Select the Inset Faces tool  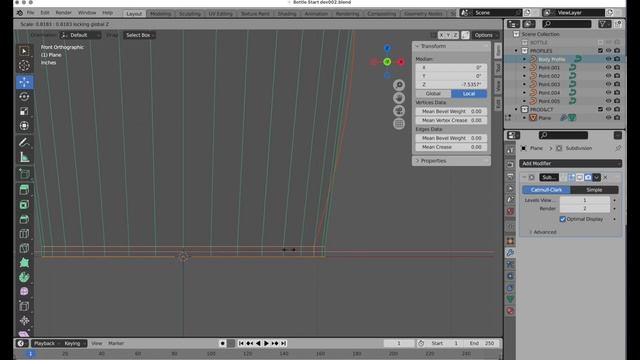pyautogui.click(x=24, y=204)
